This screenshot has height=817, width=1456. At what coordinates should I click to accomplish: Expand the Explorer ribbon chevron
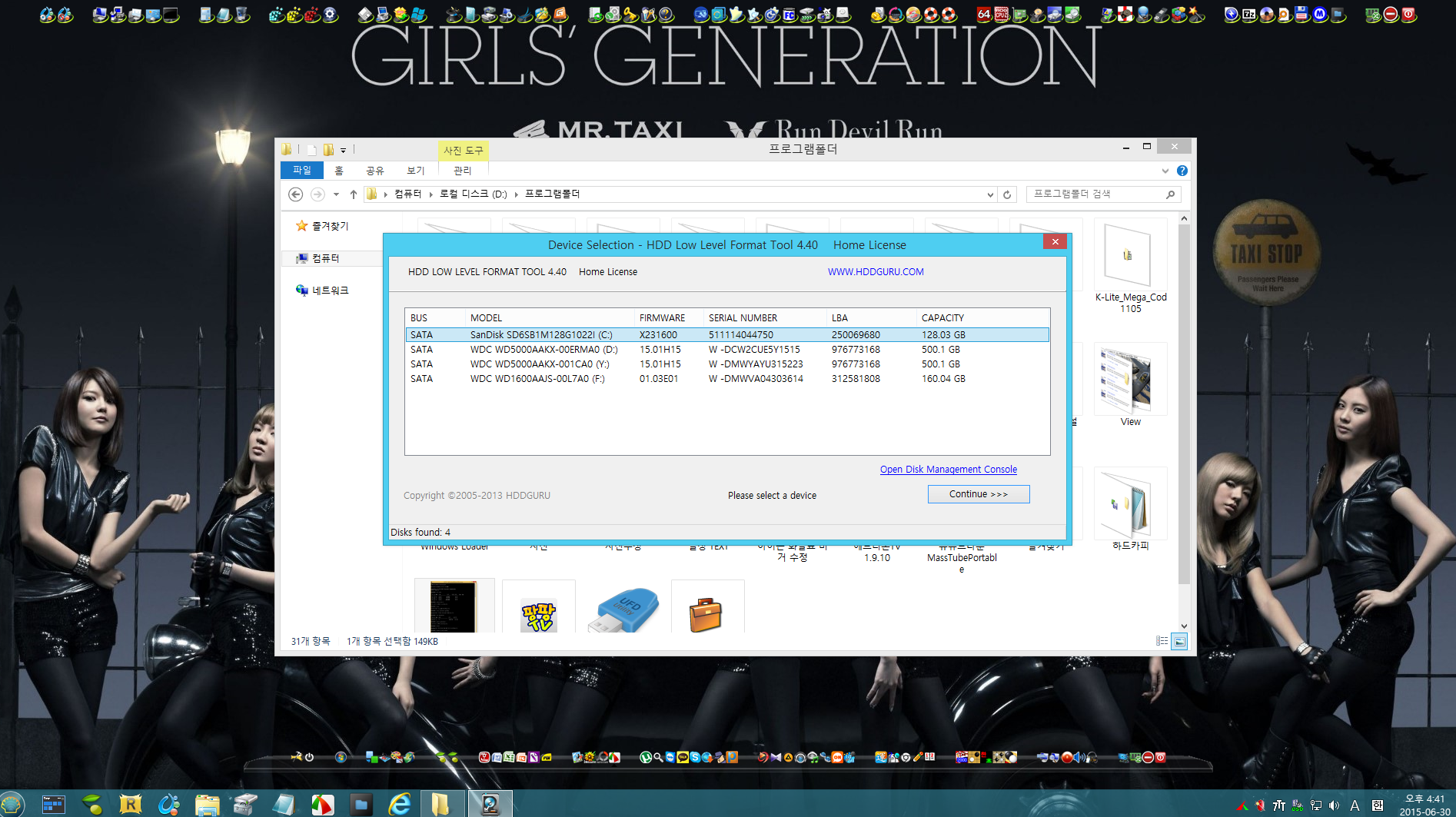(x=1165, y=171)
